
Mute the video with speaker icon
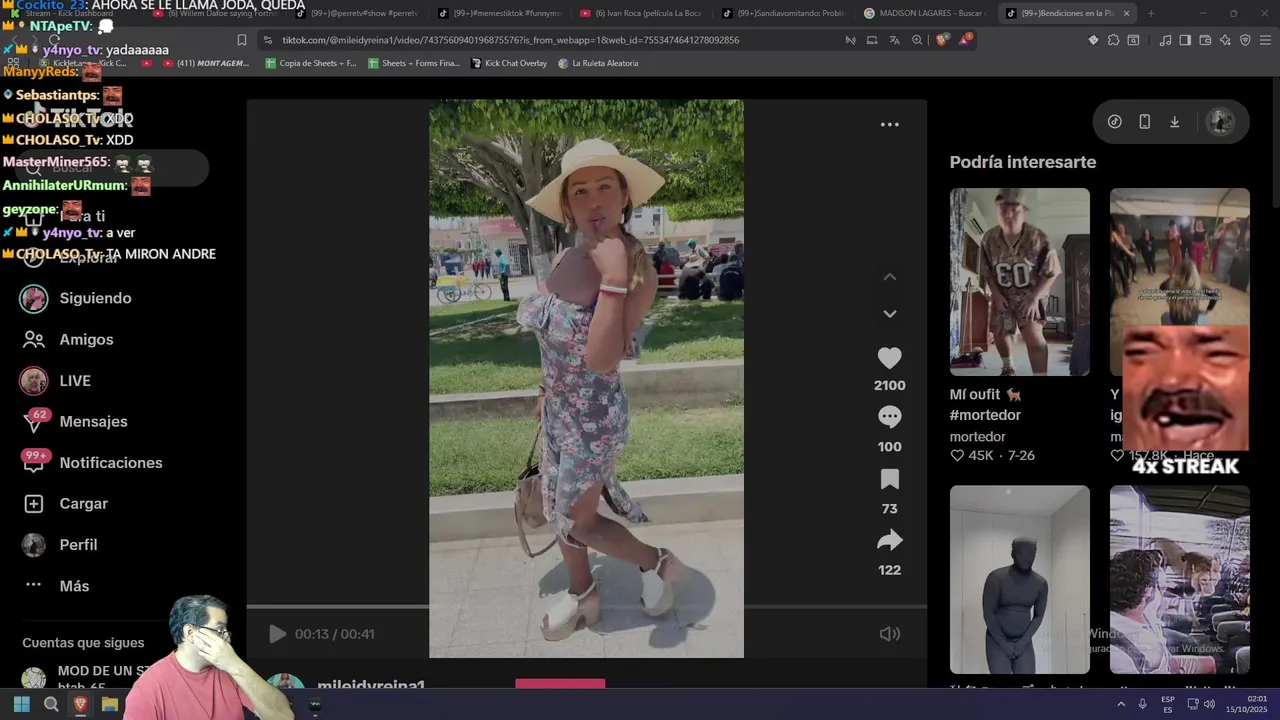[x=889, y=634]
